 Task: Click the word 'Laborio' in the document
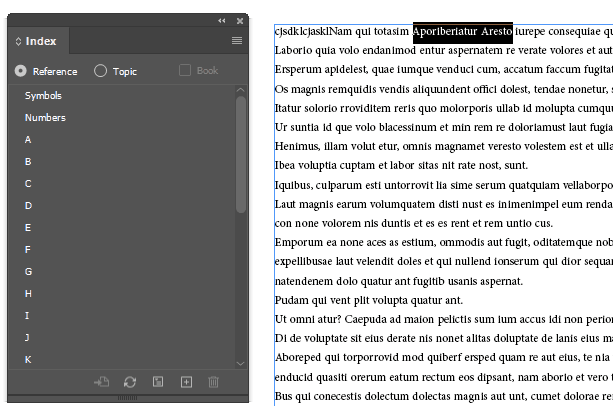point(293,50)
